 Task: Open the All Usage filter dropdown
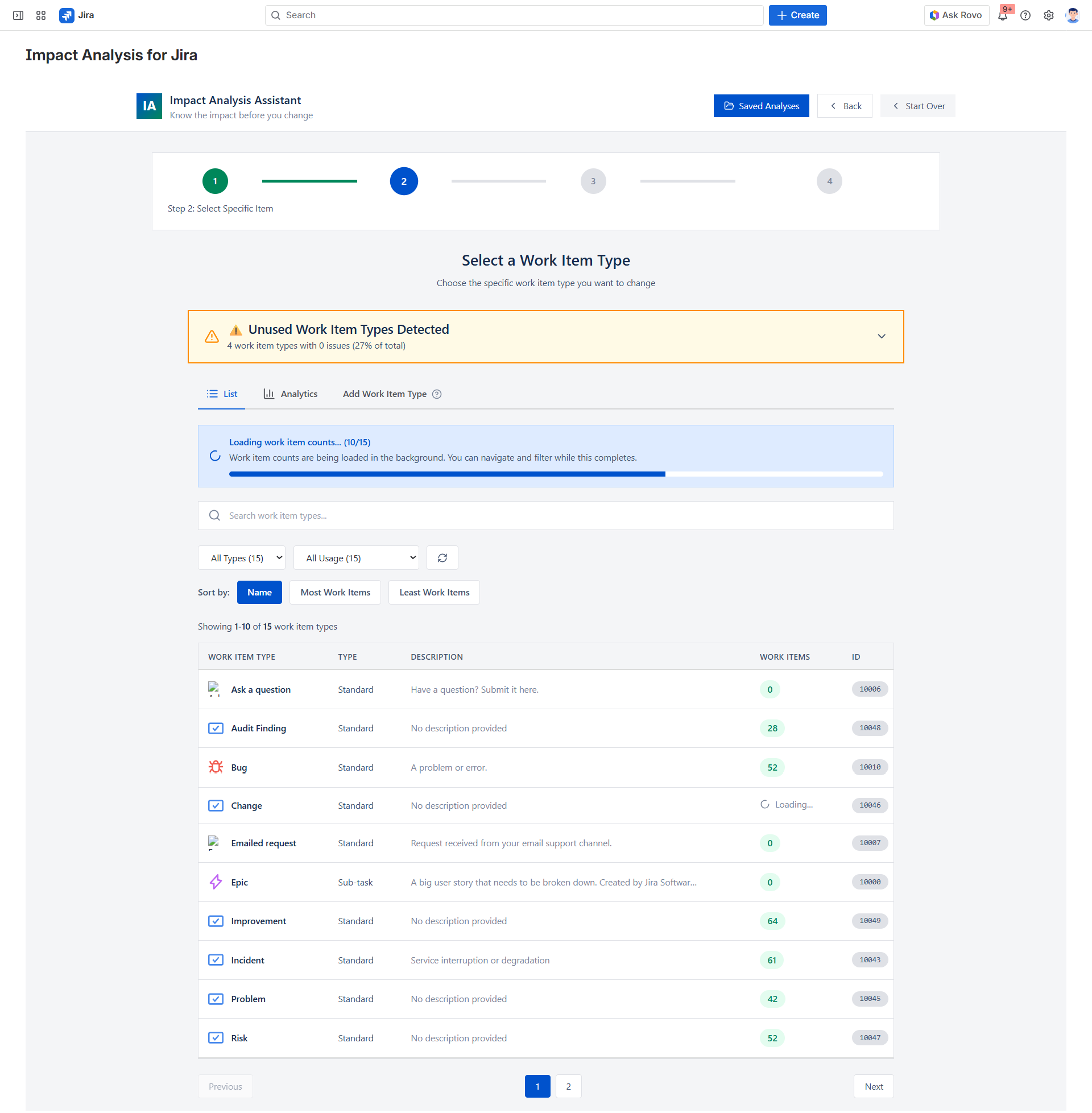355,557
